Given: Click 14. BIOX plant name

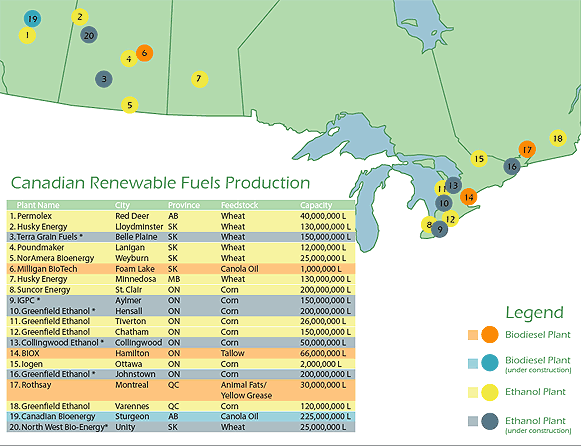Looking at the screenshot, I should 24,353.
